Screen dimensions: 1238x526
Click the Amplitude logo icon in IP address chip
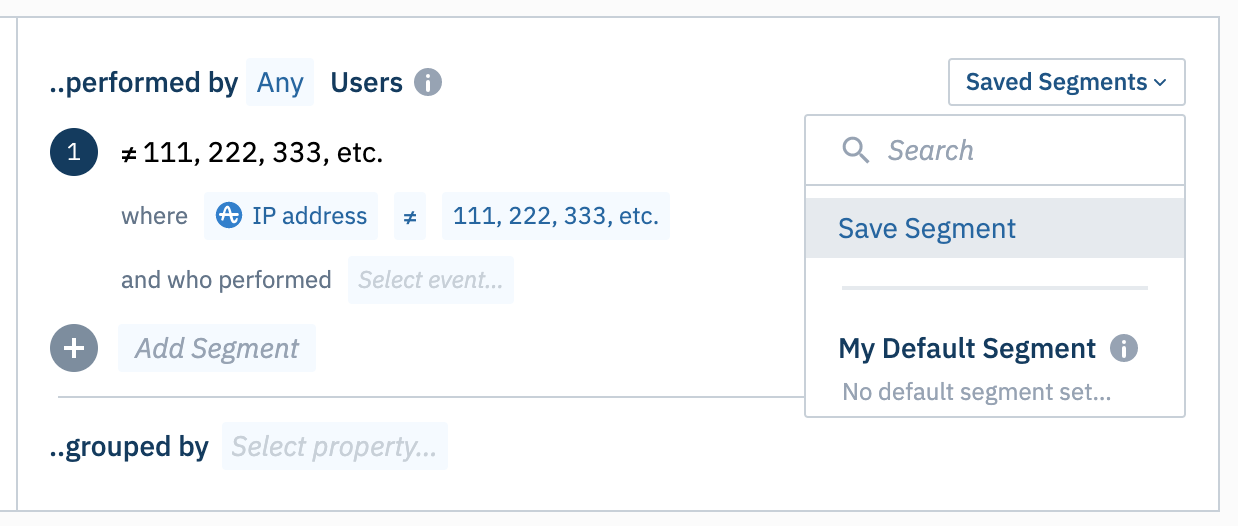point(229,216)
